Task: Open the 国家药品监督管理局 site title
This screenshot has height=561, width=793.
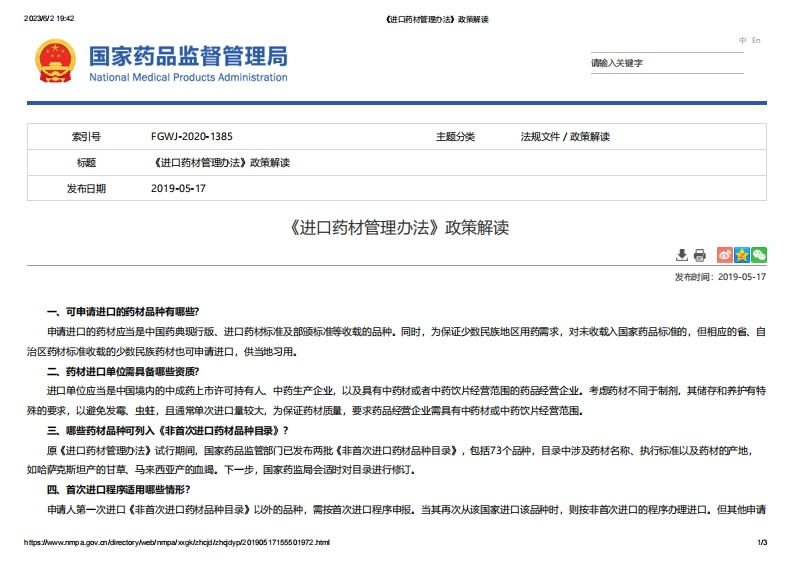Action: pyautogui.click(x=188, y=55)
